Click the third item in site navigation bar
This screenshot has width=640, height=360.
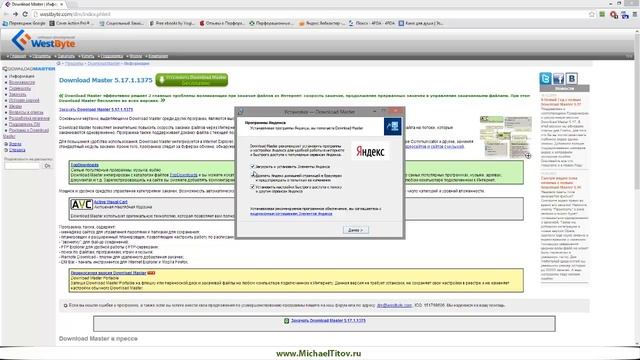click(x=65, y=56)
